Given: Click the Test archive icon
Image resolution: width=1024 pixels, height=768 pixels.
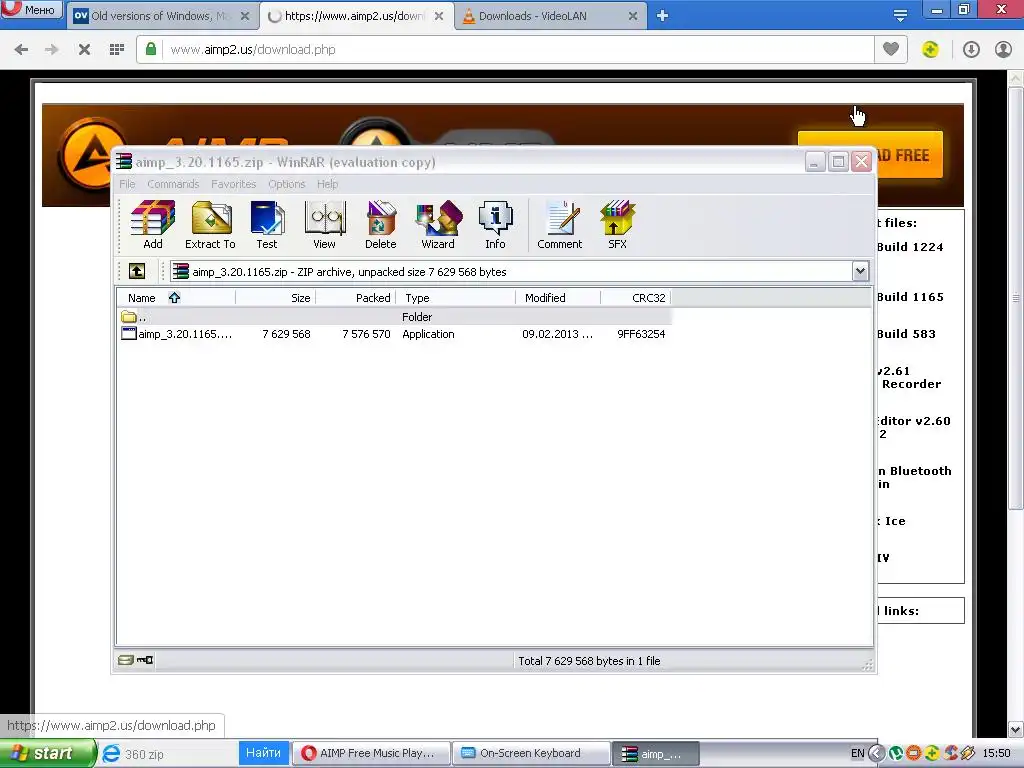Looking at the screenshot, I should [266, 225].
